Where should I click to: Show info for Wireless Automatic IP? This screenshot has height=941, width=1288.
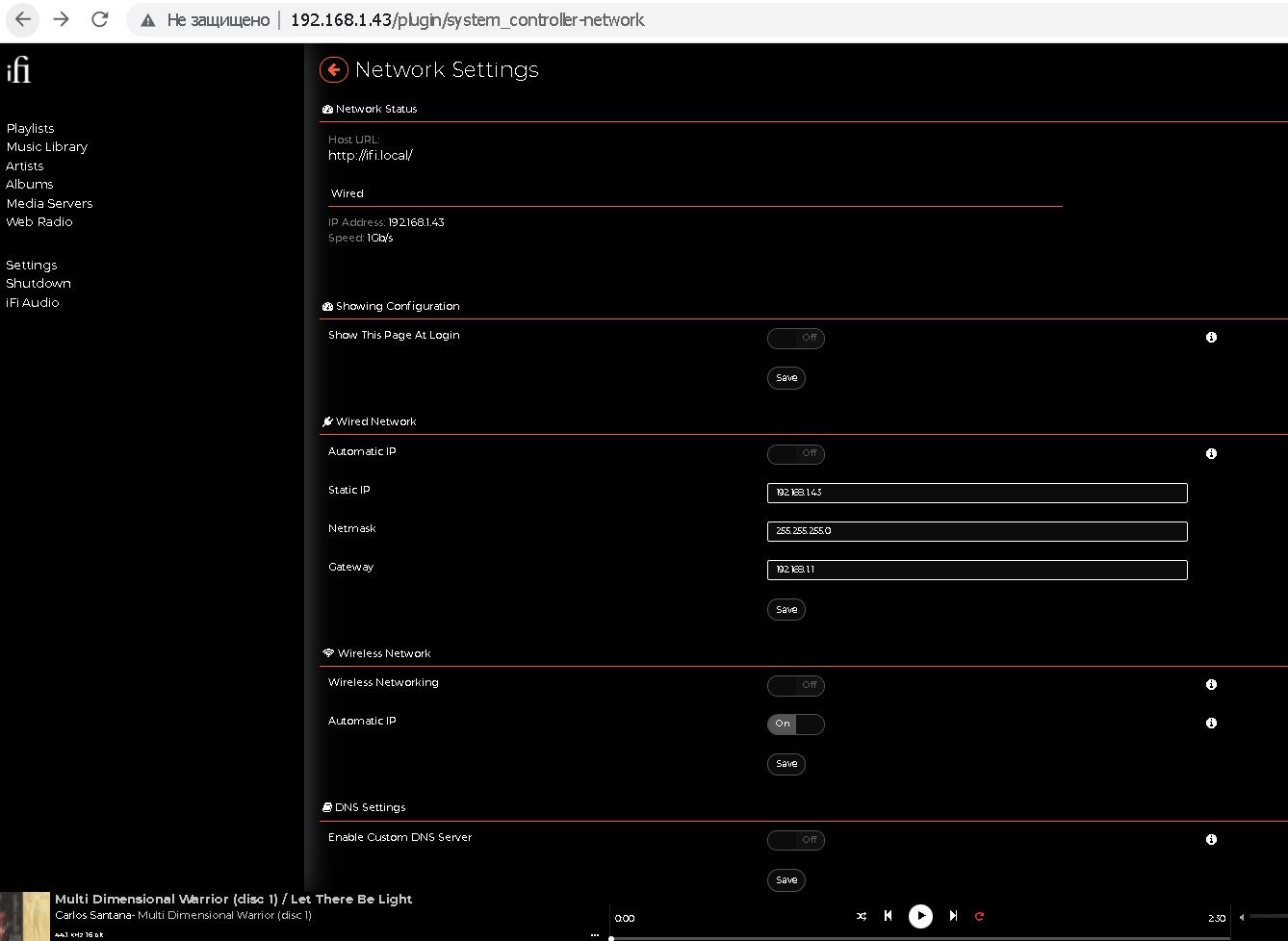pyautogui.click(x=1211, y=723)
